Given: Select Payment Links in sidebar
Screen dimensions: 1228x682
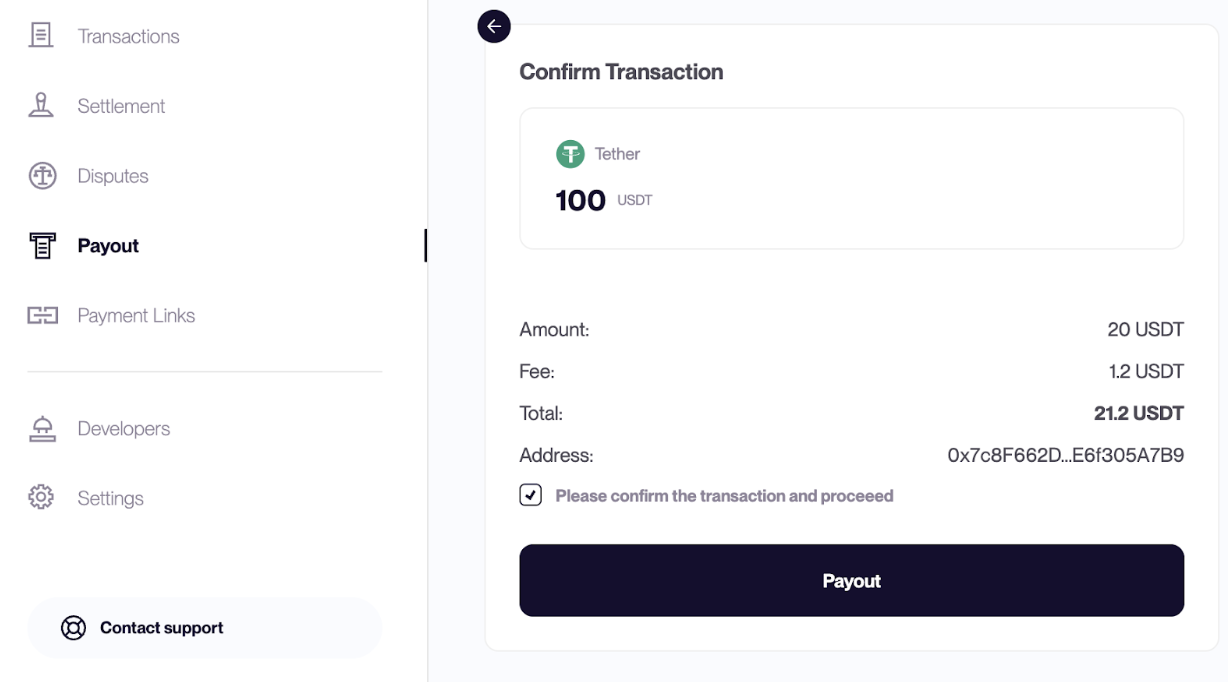Looking at the screenshot, I should 136,316.
